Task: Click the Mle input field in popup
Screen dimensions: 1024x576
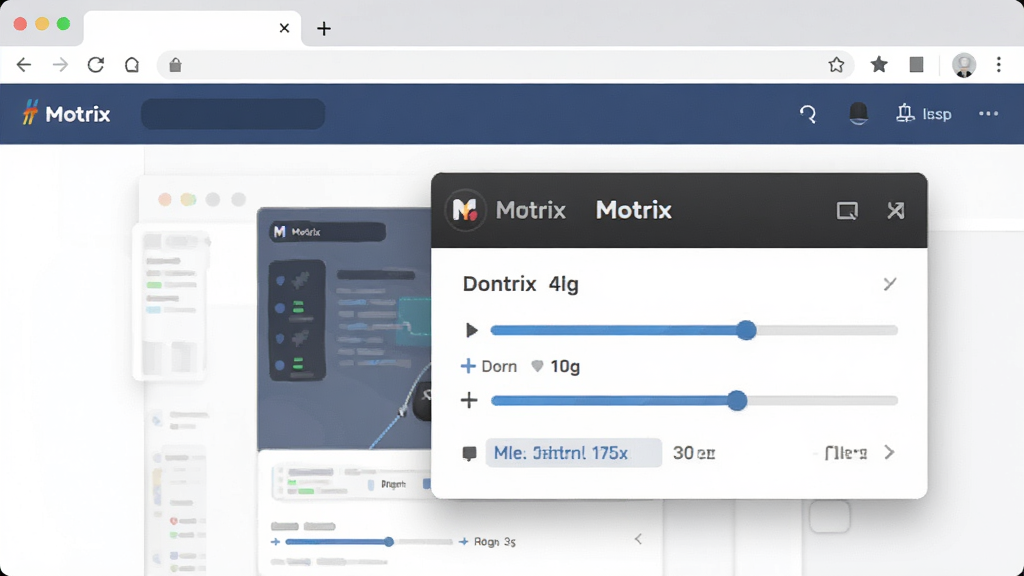Action: pos(573,453)
